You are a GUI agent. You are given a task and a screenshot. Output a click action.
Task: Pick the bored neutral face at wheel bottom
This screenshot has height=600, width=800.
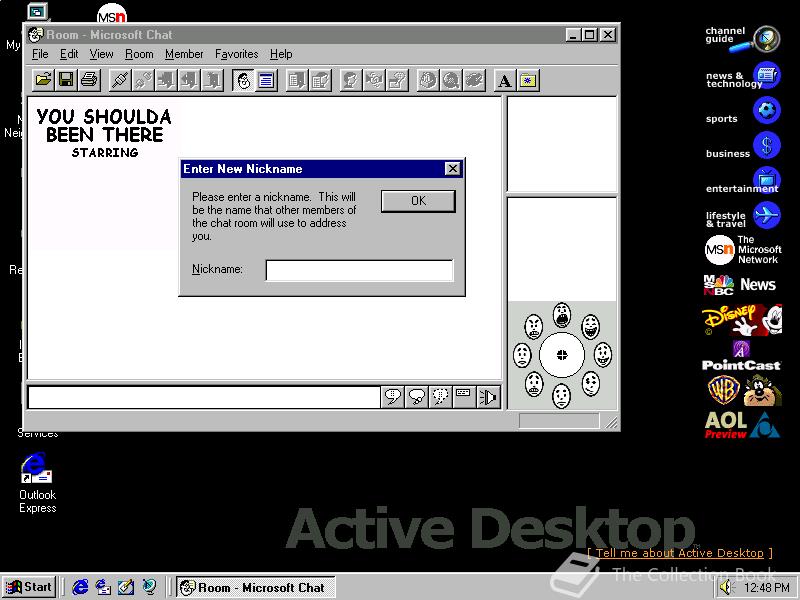561,395
